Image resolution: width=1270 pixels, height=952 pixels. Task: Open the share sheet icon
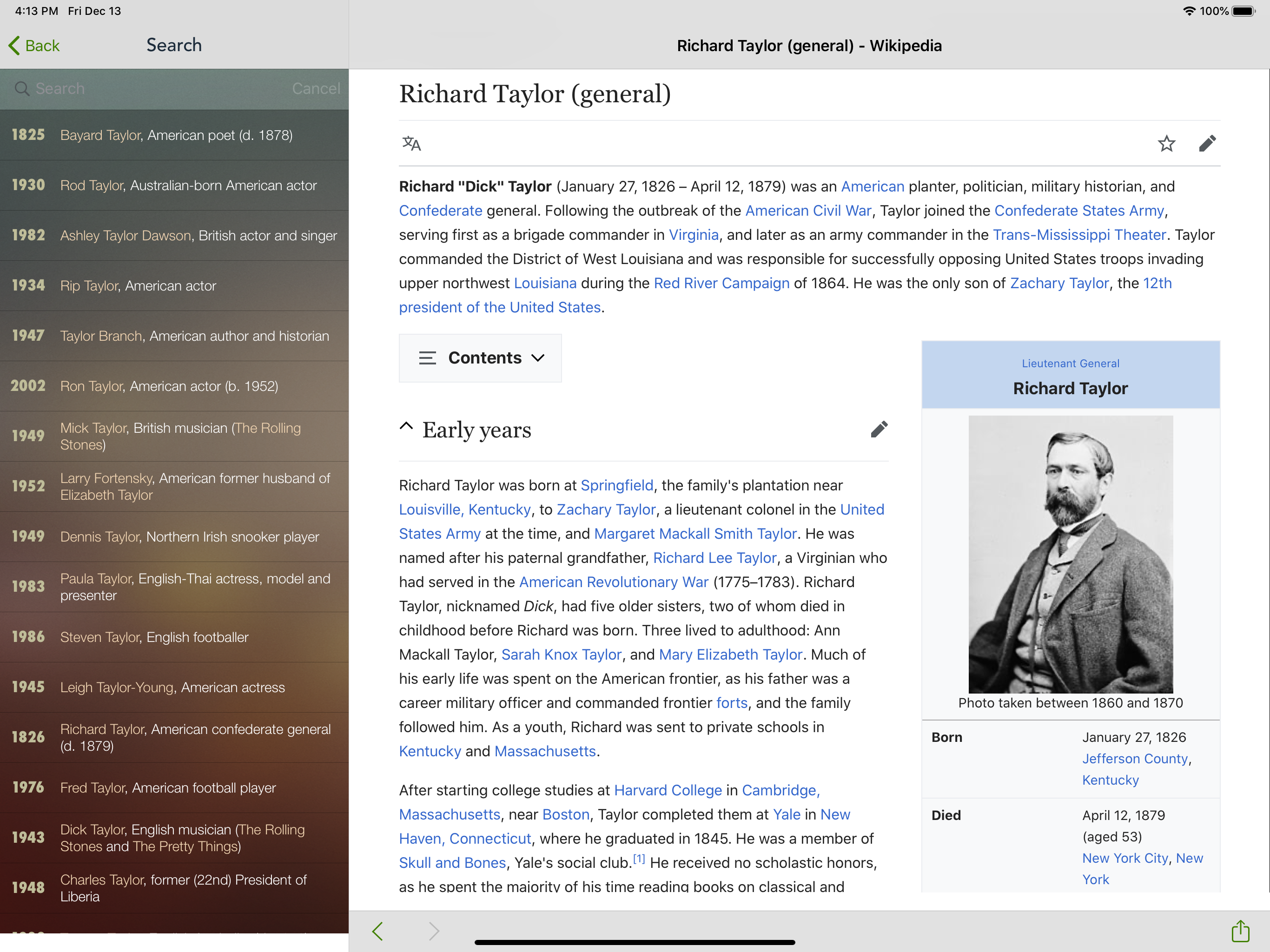(1240, 931)
